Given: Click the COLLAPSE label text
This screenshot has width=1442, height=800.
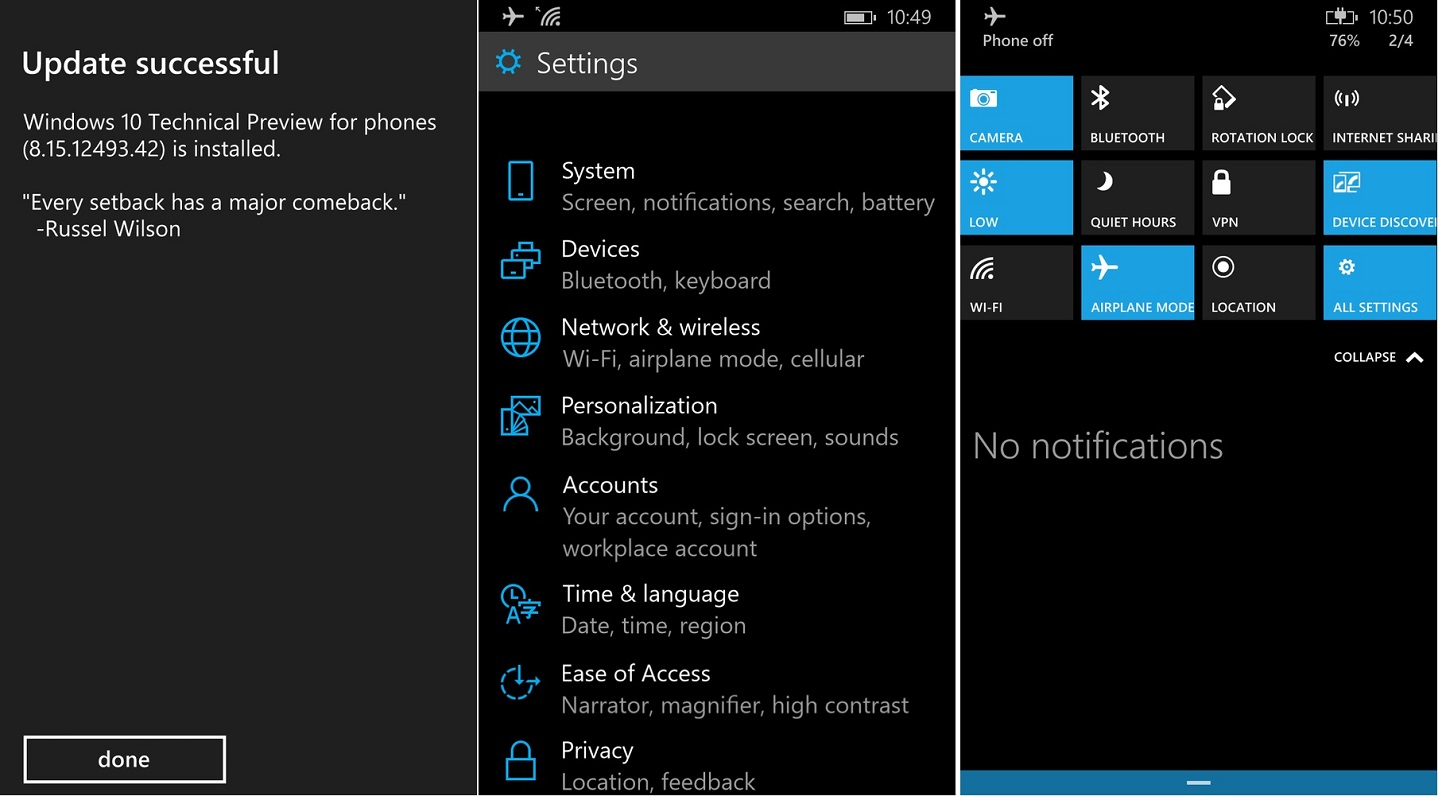Looking at the screenshot, I should (1364, 357).
